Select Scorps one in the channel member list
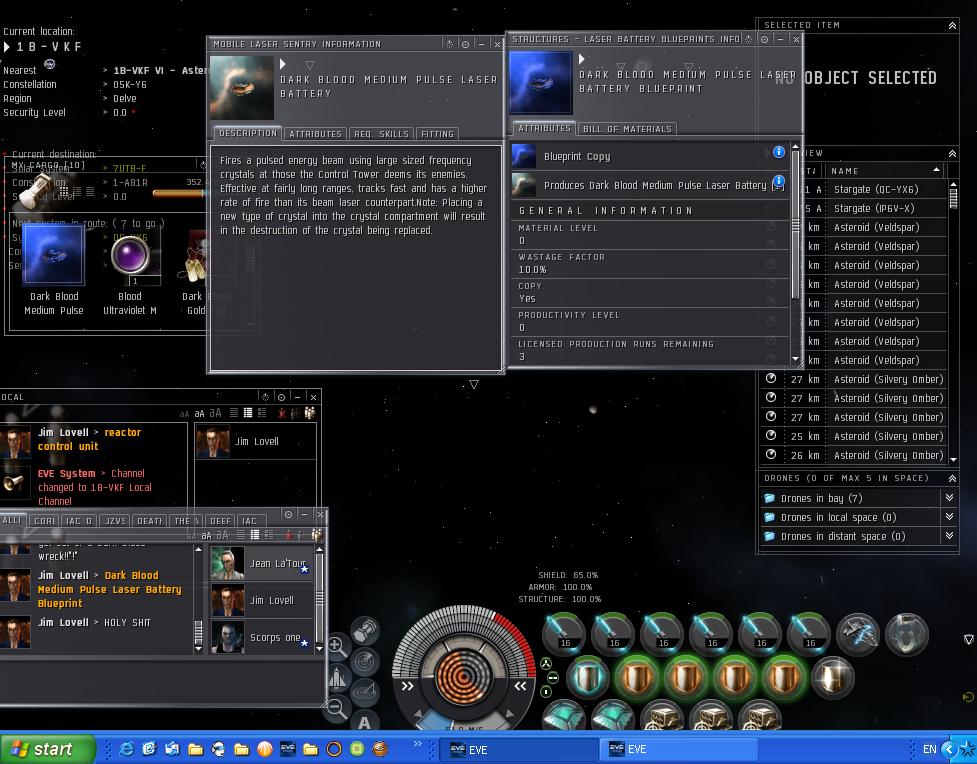Viewport: 977px width, 764px height. (262, 637)
